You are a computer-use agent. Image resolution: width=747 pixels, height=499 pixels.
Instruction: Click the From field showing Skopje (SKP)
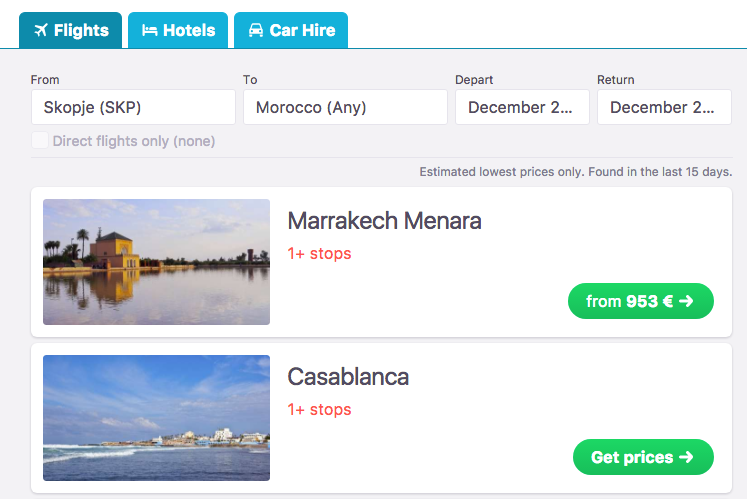(x=133, y=107)
